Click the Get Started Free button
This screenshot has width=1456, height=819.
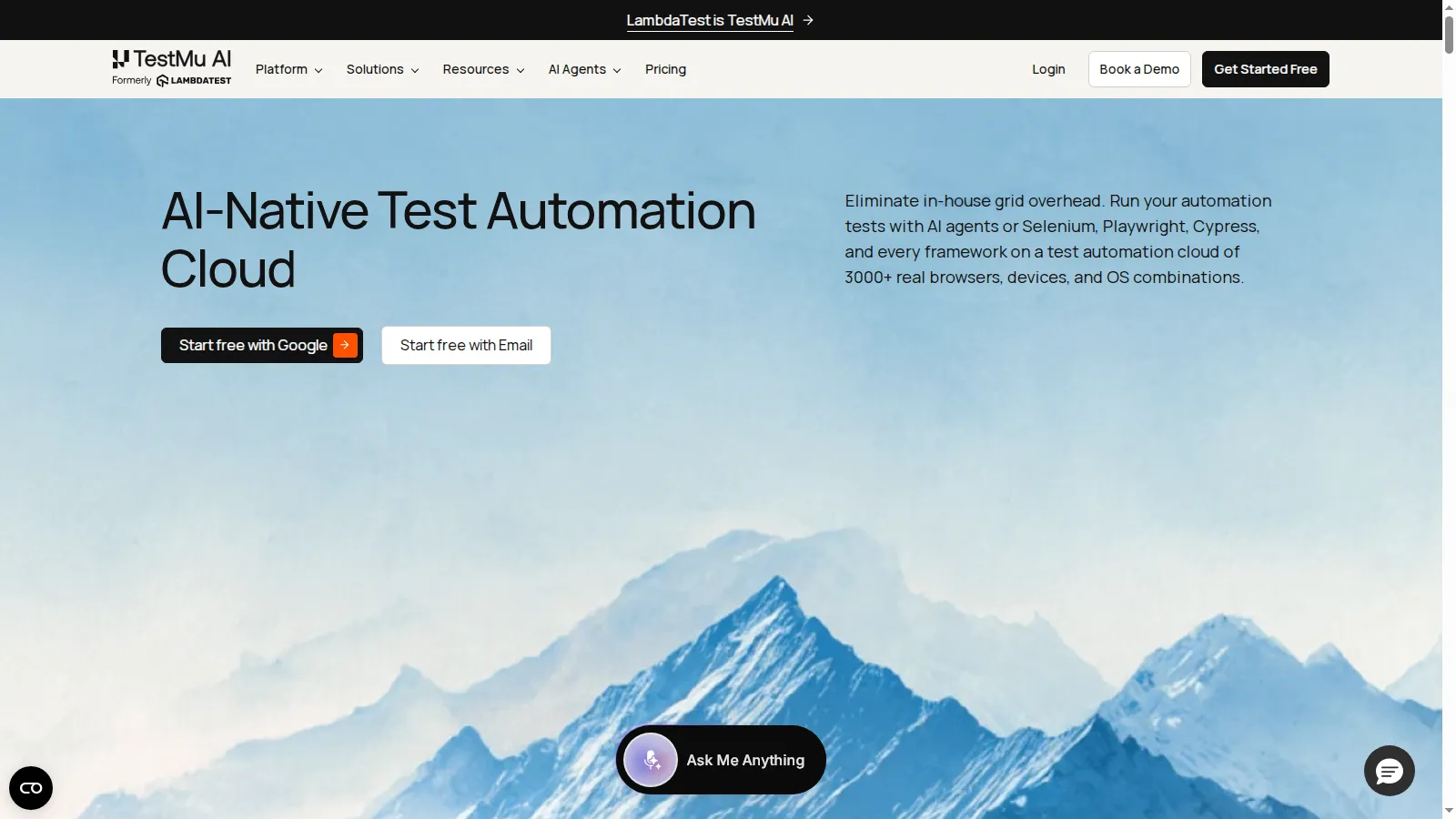pos(1265,69)
